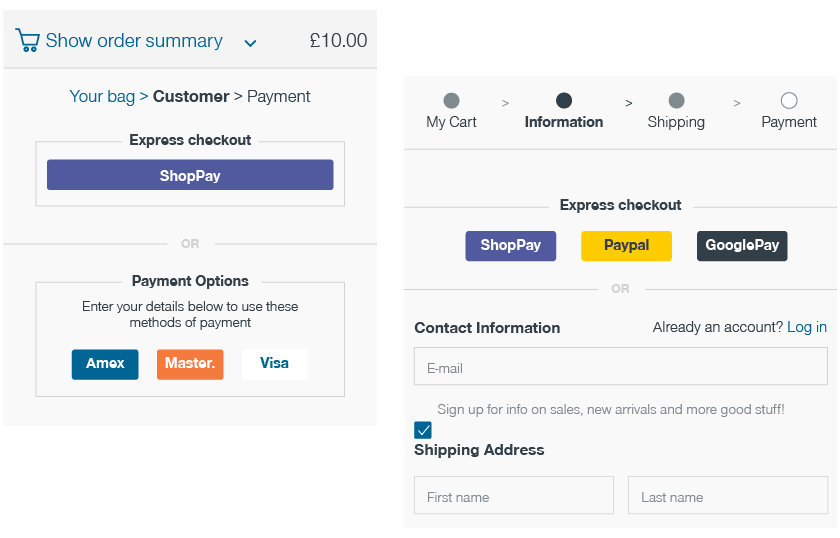Choose the Visa payment badge
The image size is (840, 538).
pyautogui.click(x=275, y=364)
